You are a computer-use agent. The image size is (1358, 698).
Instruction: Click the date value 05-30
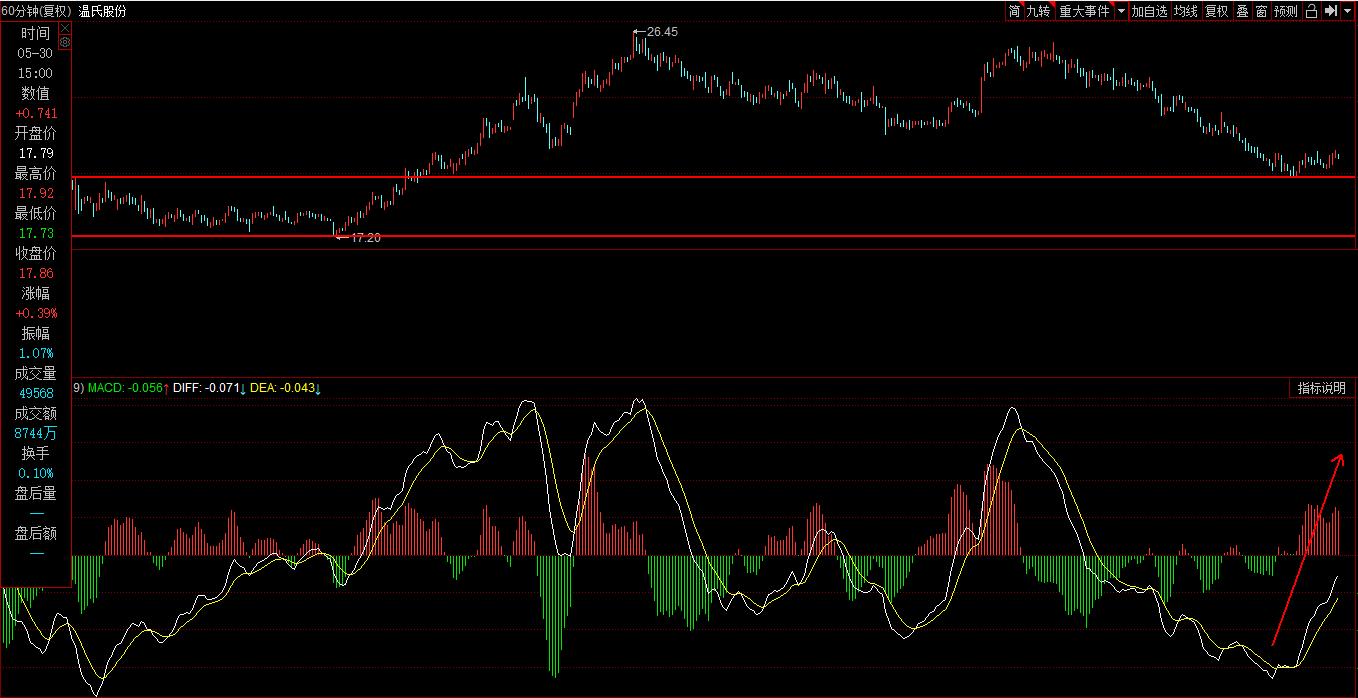tap(35, 53)
